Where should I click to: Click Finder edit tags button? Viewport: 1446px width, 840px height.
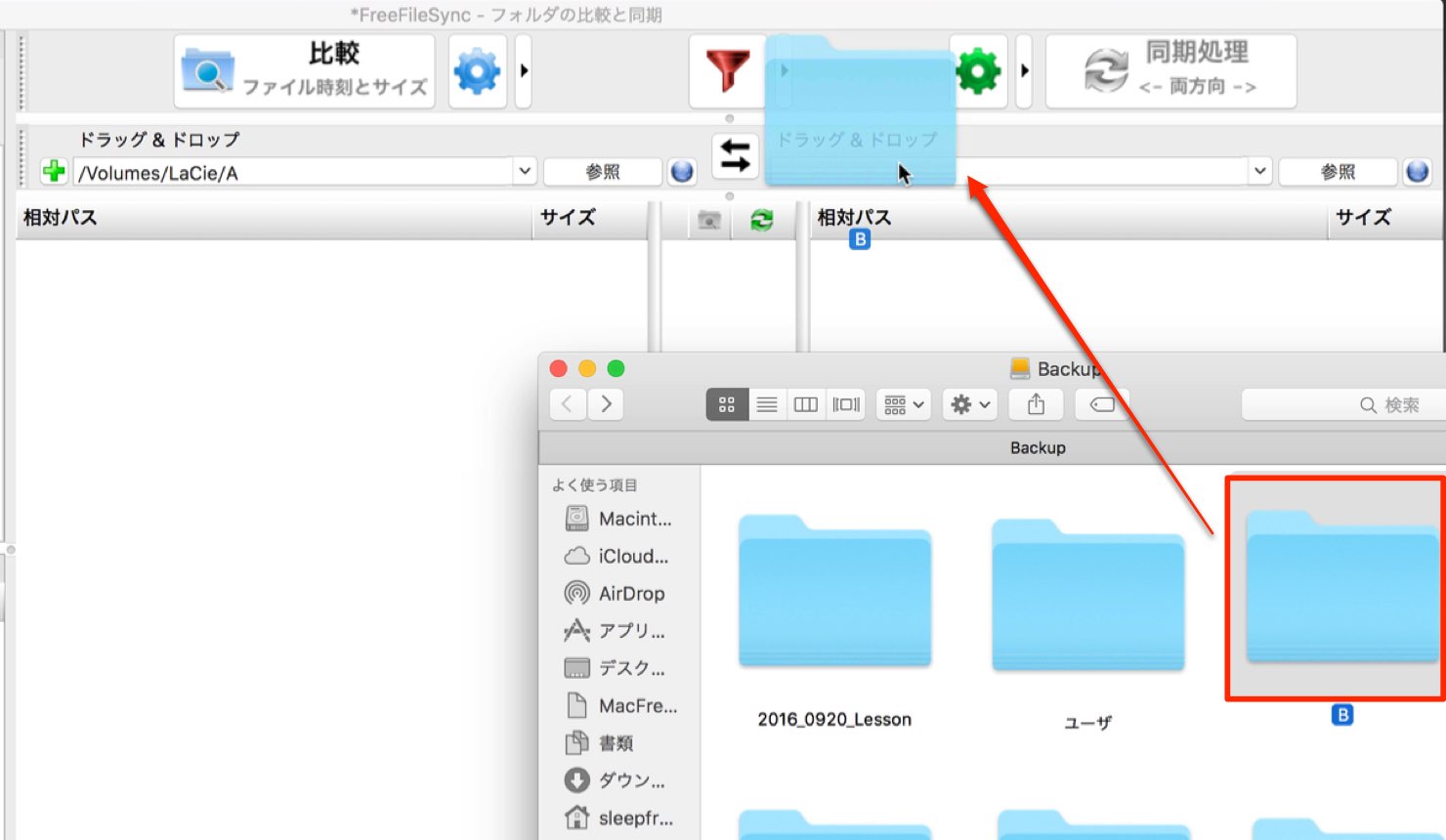coord(1102,404)
